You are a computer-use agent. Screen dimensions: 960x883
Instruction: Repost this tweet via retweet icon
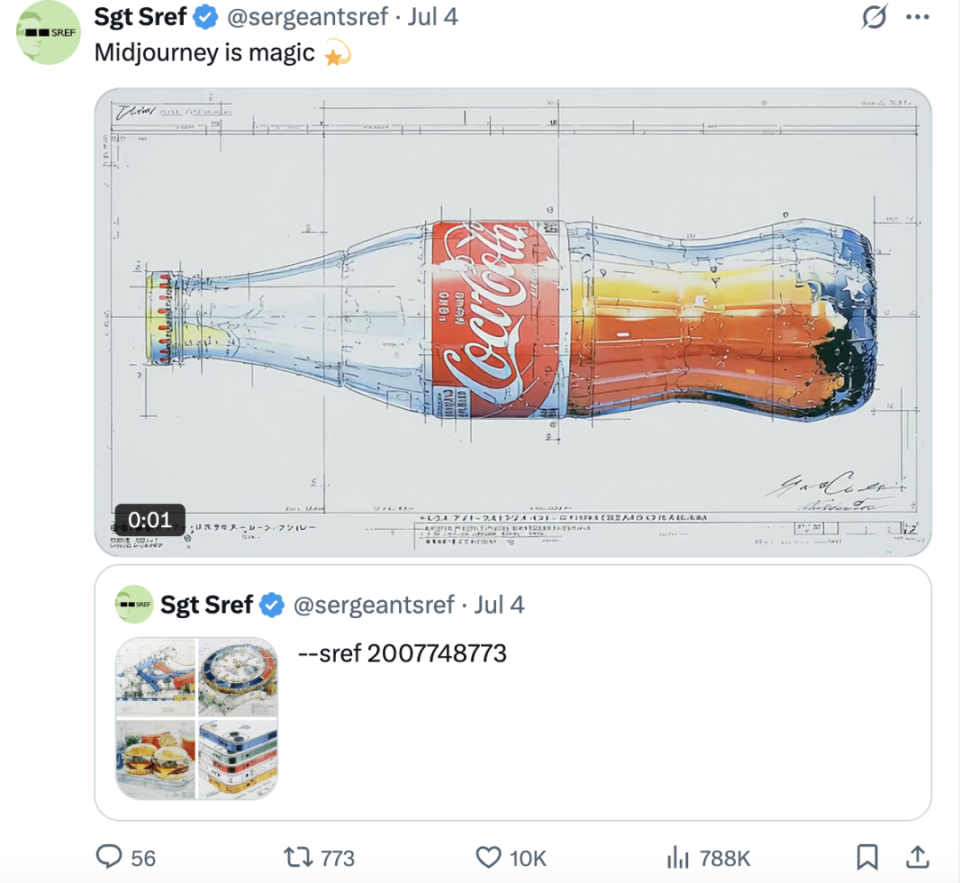click(298, 857)
